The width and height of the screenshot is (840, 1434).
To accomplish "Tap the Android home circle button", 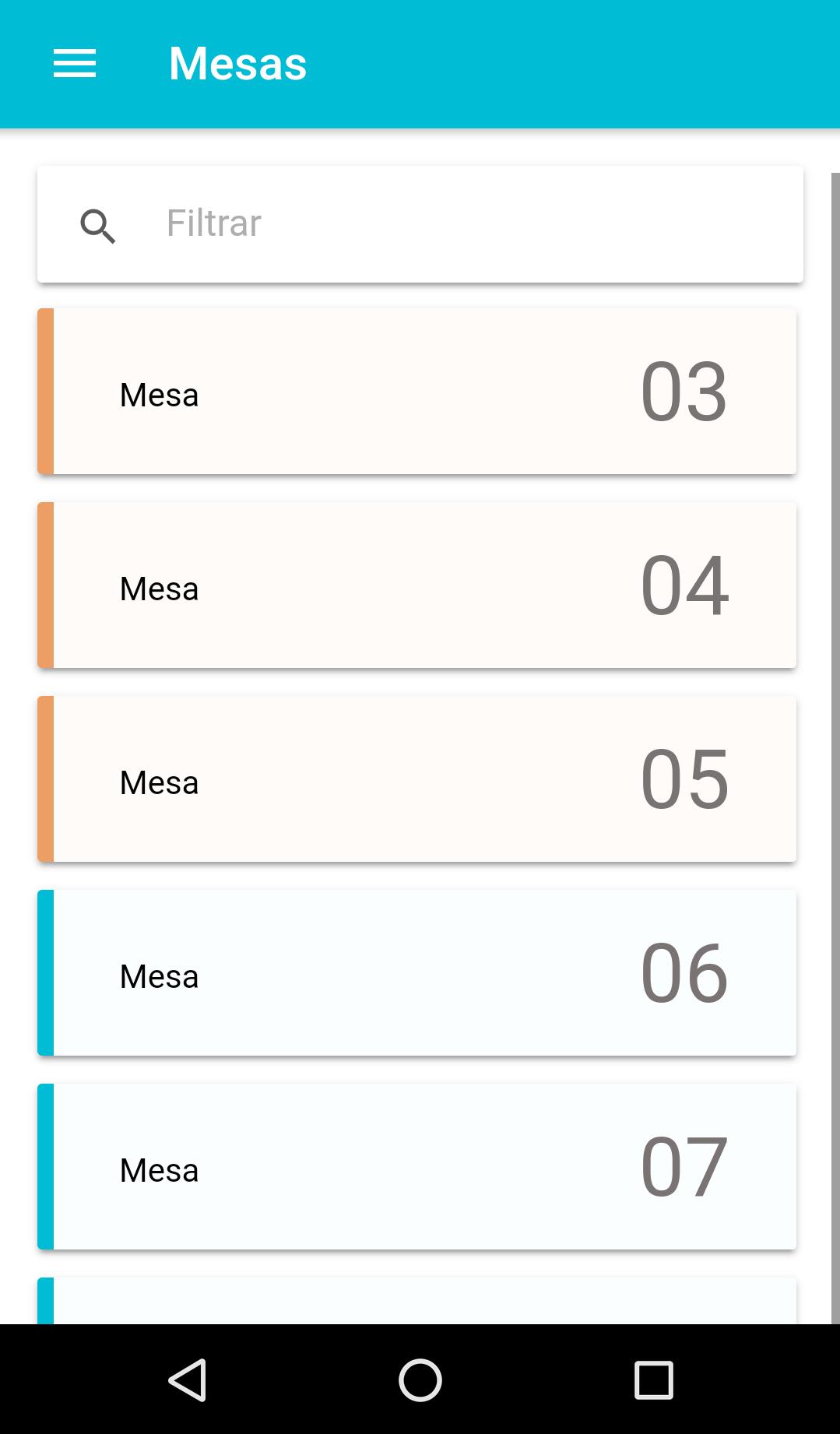I will tap(420, 1380).
